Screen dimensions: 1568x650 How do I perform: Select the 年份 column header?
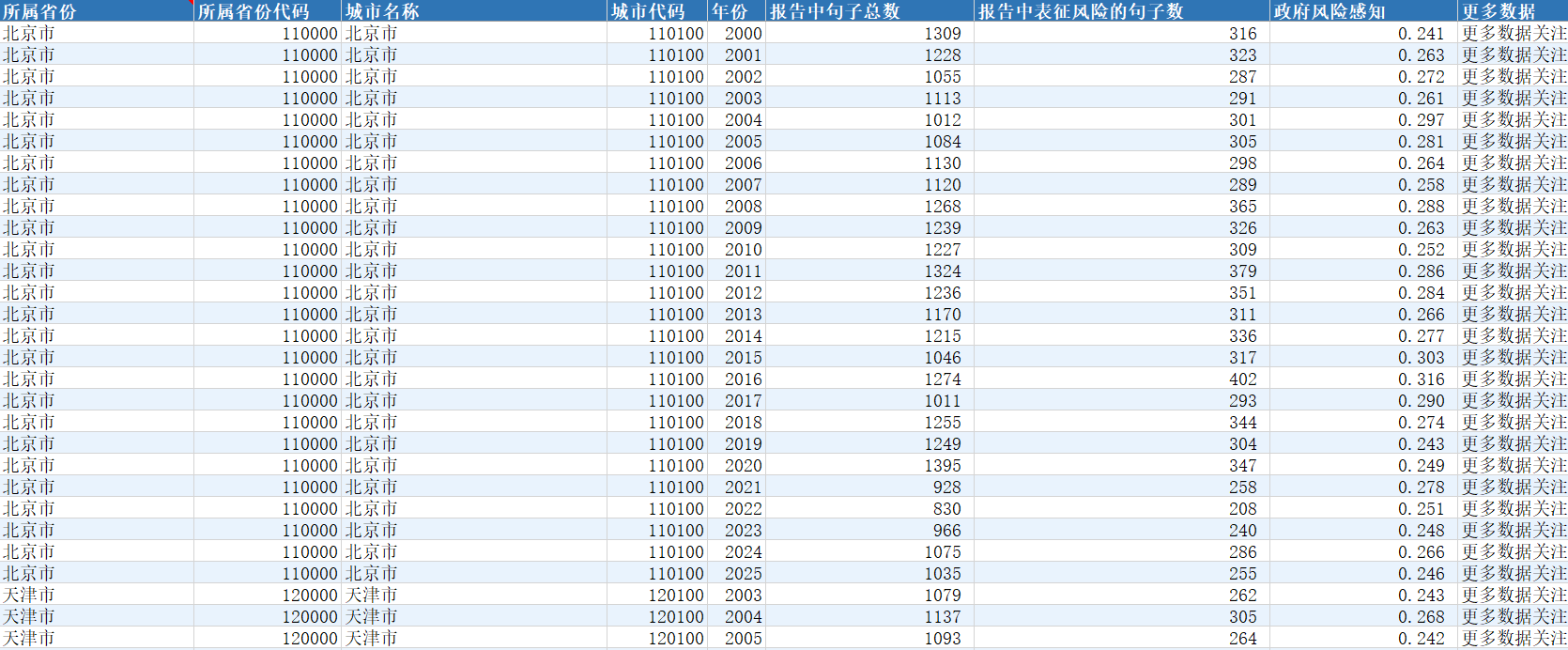[736, 11]
